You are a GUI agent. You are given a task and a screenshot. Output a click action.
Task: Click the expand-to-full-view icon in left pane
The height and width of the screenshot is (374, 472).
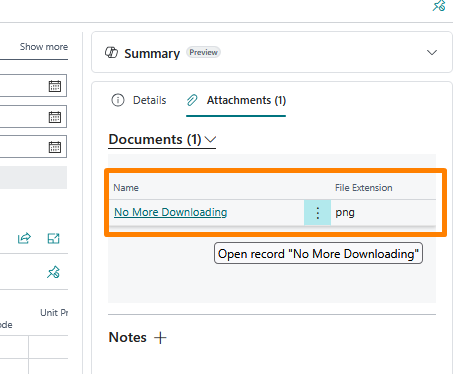point(53,238)
